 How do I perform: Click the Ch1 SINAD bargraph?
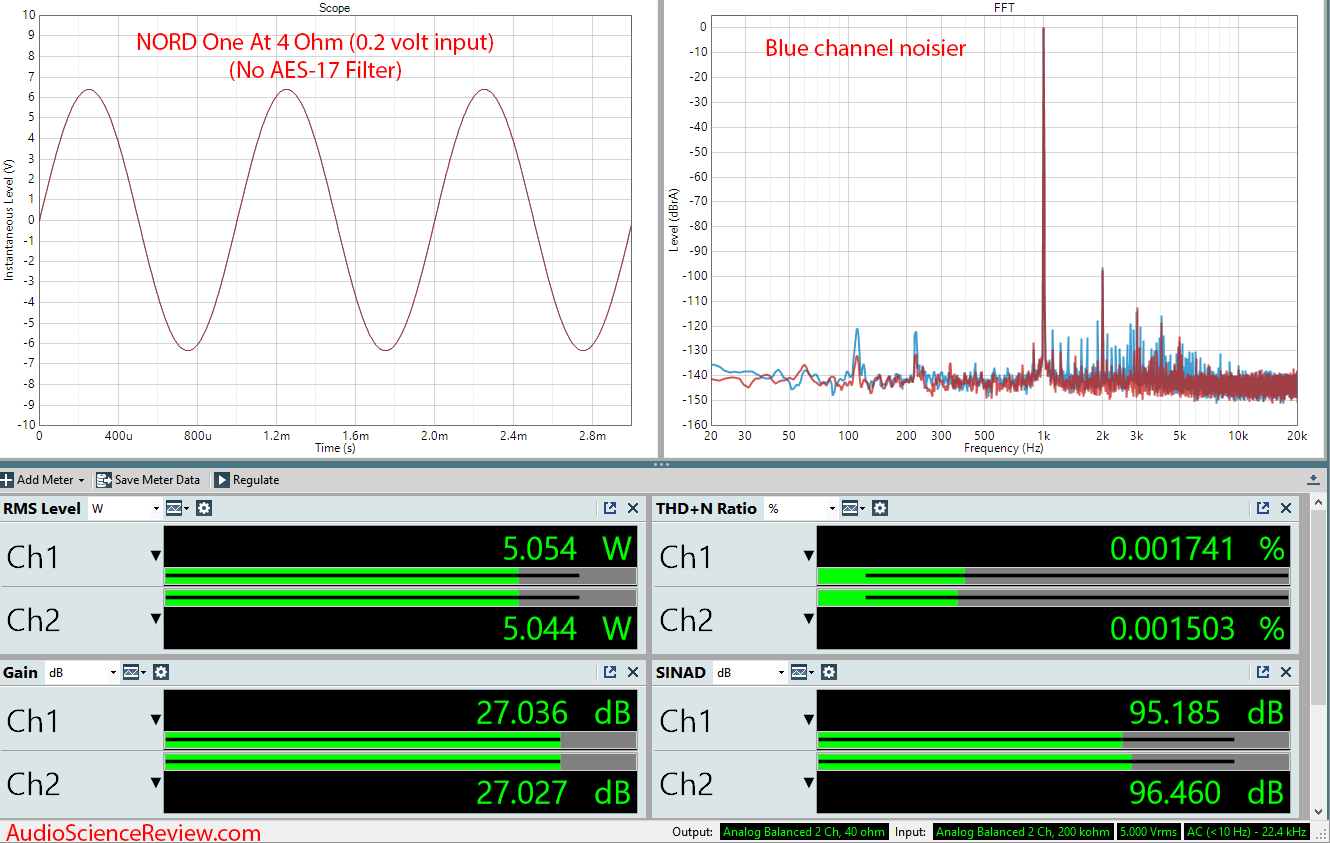click(x=1053, y=740)
